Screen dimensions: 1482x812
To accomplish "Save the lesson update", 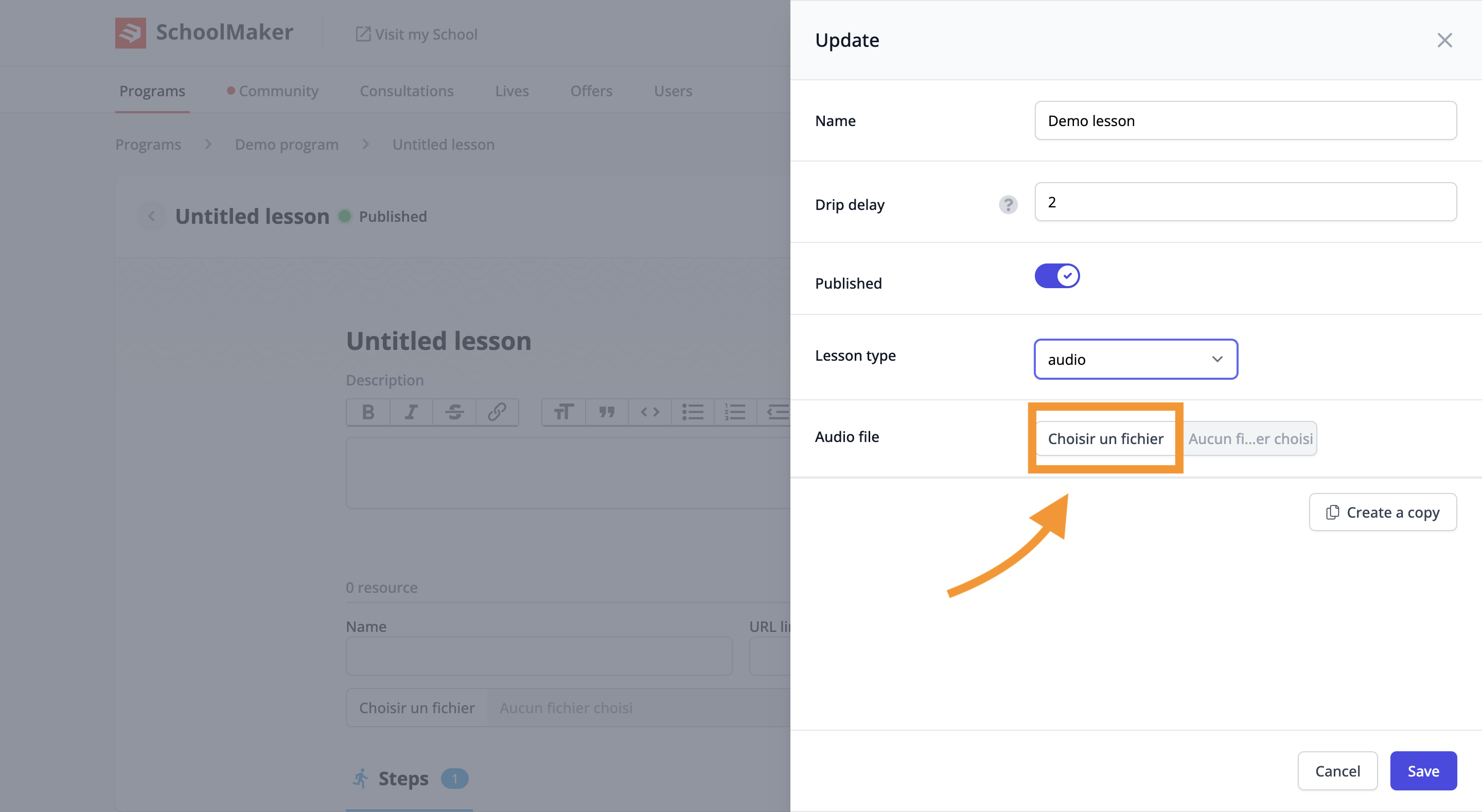I will 1423,771.
